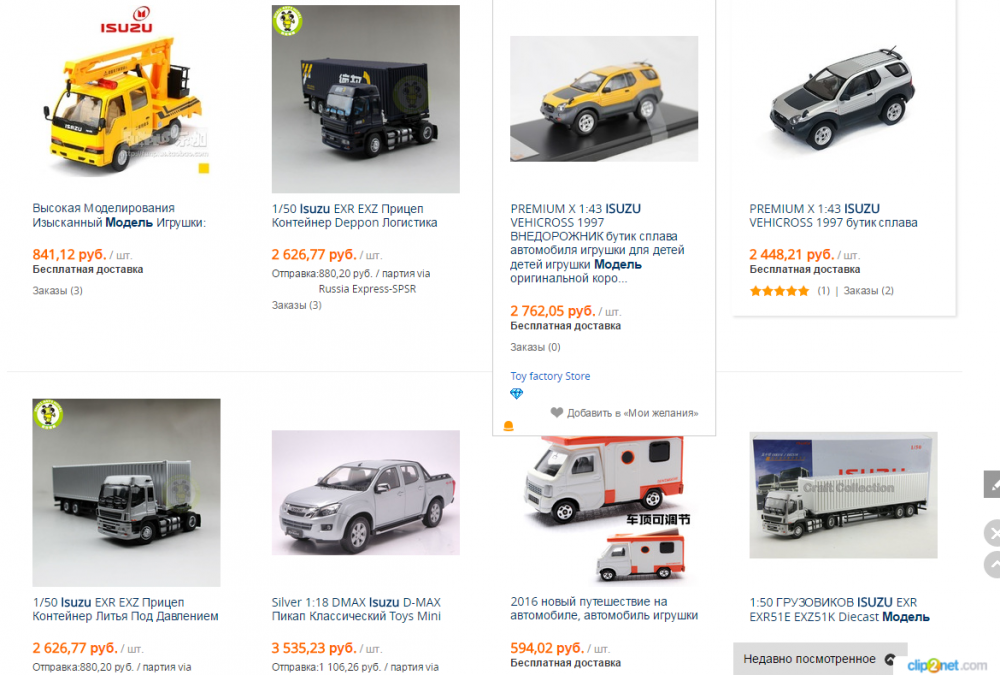
Task: Open yellow VehiCROSS 1997 product image
Action: [x=604, y=99]
